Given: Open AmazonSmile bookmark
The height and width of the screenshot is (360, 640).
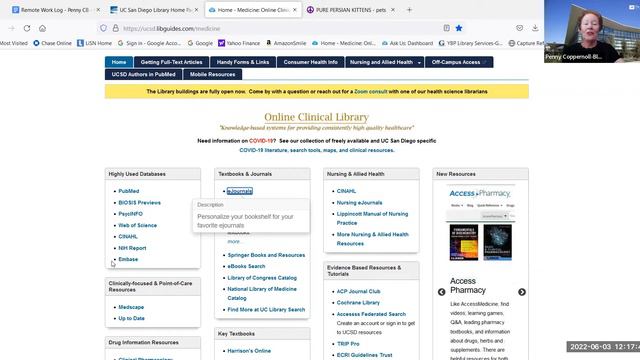Looking at the screenshot, I should 286,43.
